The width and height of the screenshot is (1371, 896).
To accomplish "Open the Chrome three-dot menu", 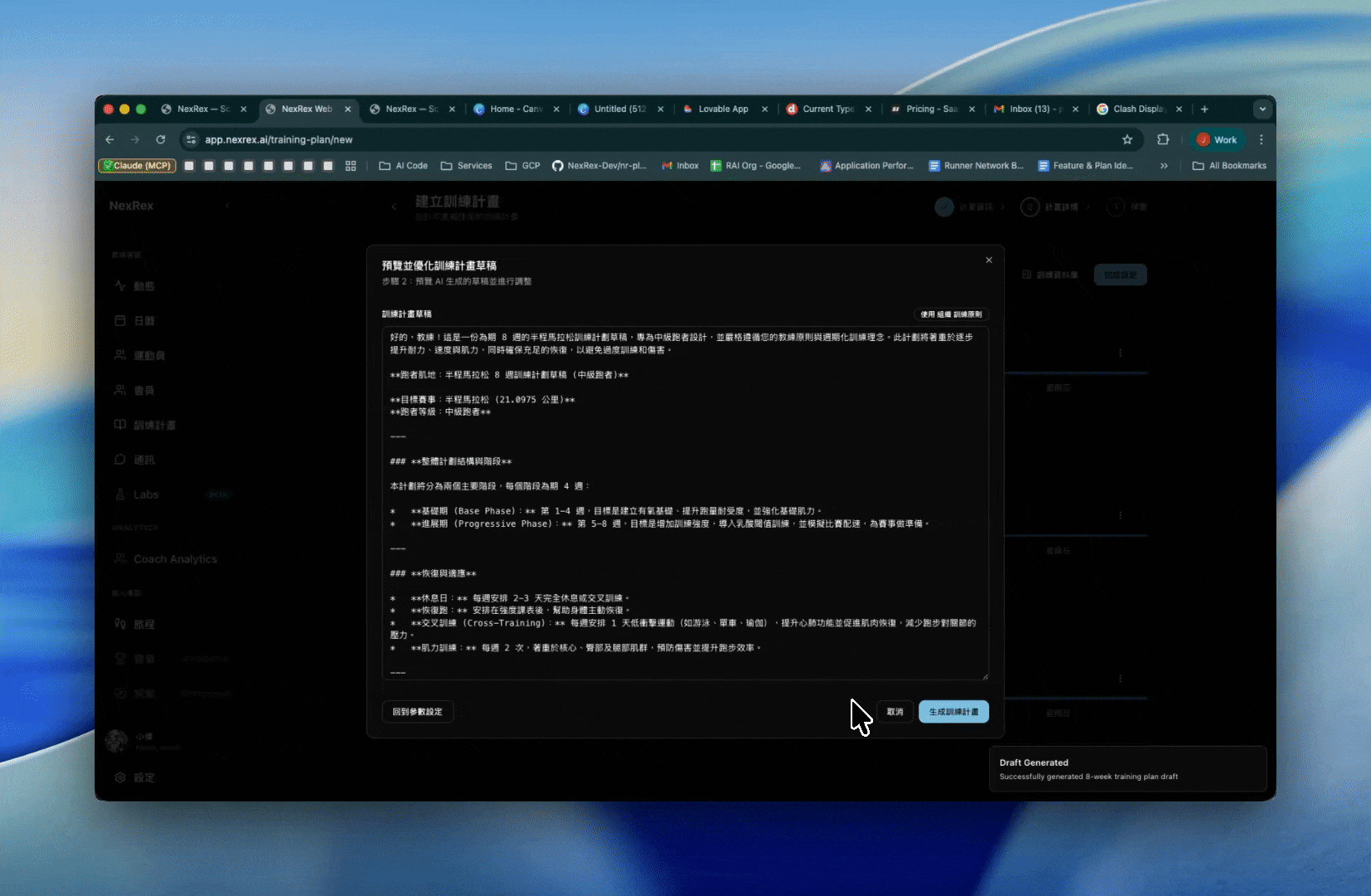I will coord(1261,139).
